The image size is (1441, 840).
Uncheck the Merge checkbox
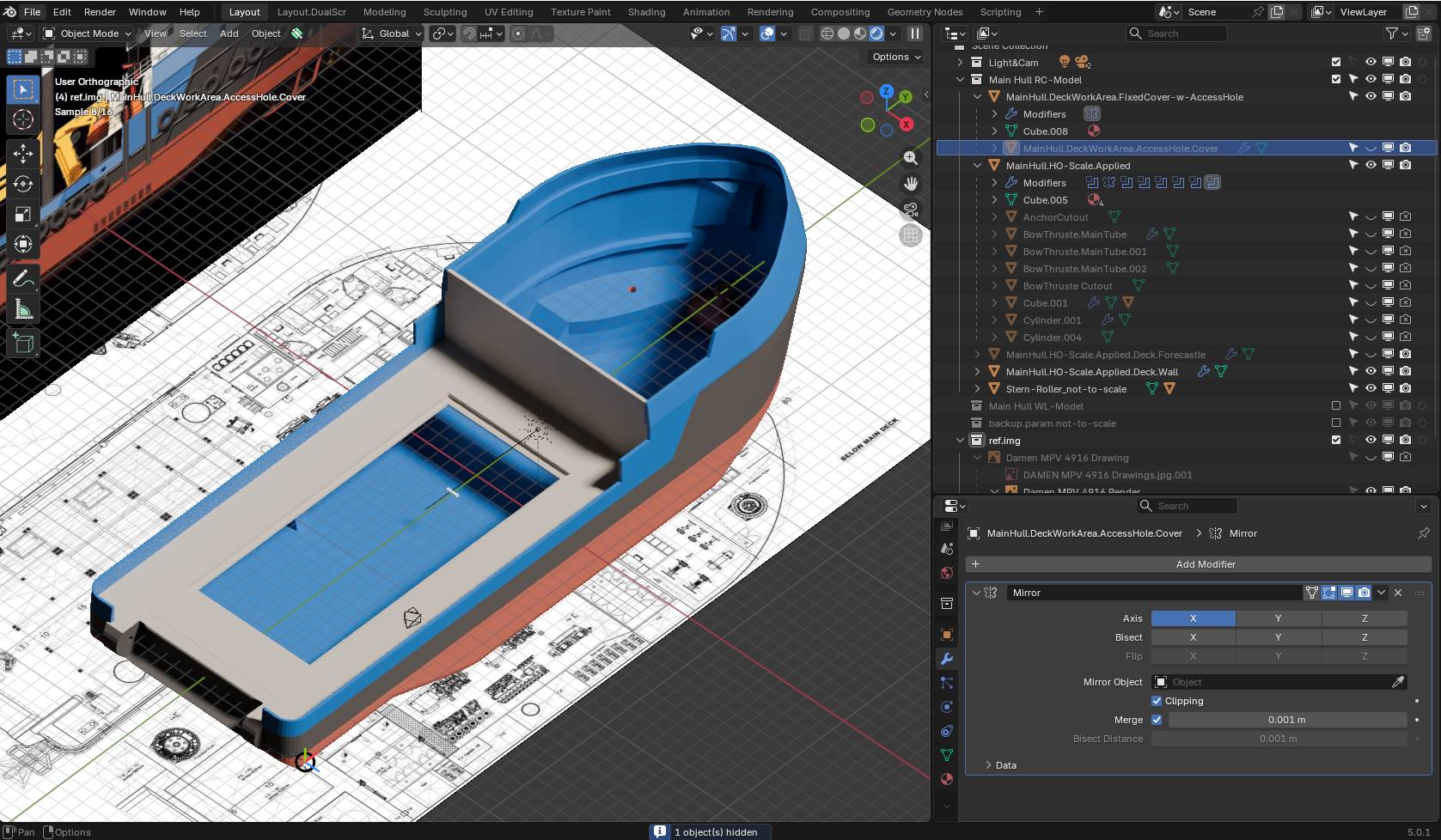click(1157, 720)
